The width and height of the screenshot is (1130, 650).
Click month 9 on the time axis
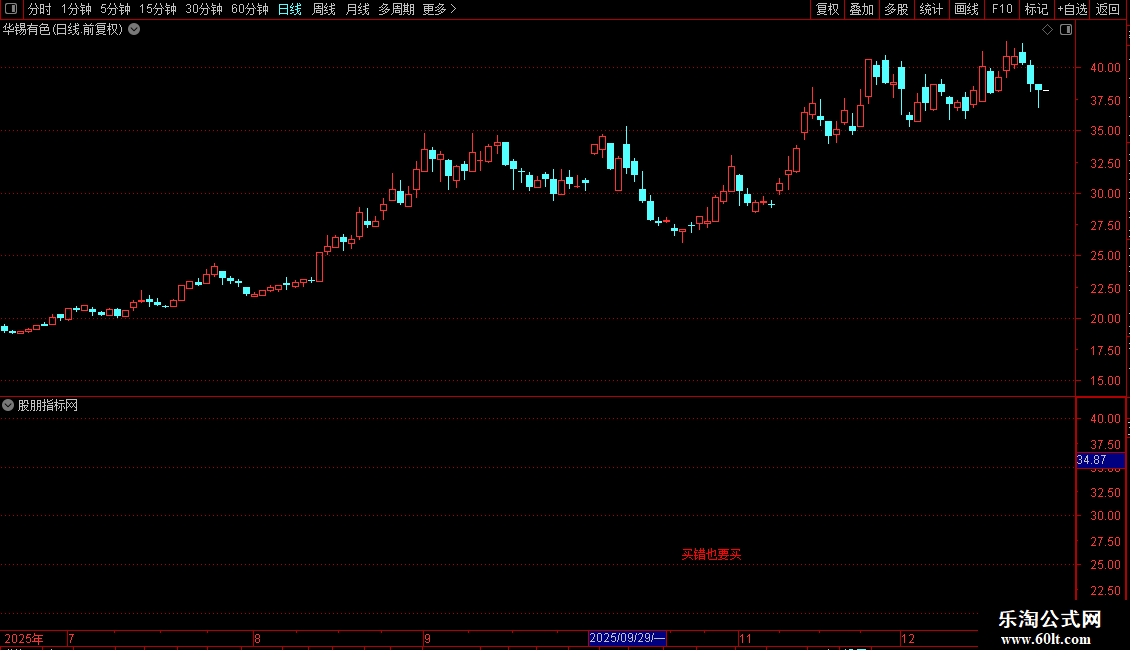427,638
